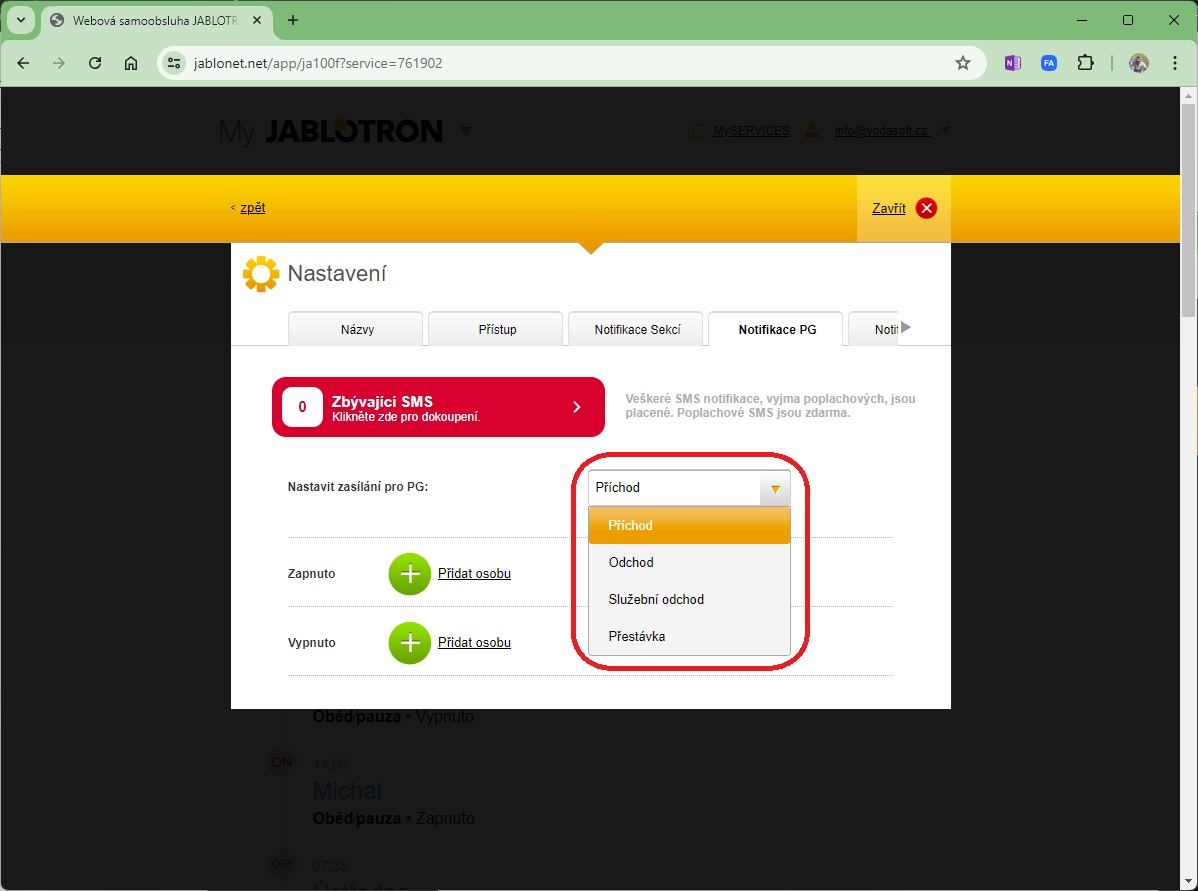
Task: Click the tab scroll right arrow
Action: (x=906, y=327)
